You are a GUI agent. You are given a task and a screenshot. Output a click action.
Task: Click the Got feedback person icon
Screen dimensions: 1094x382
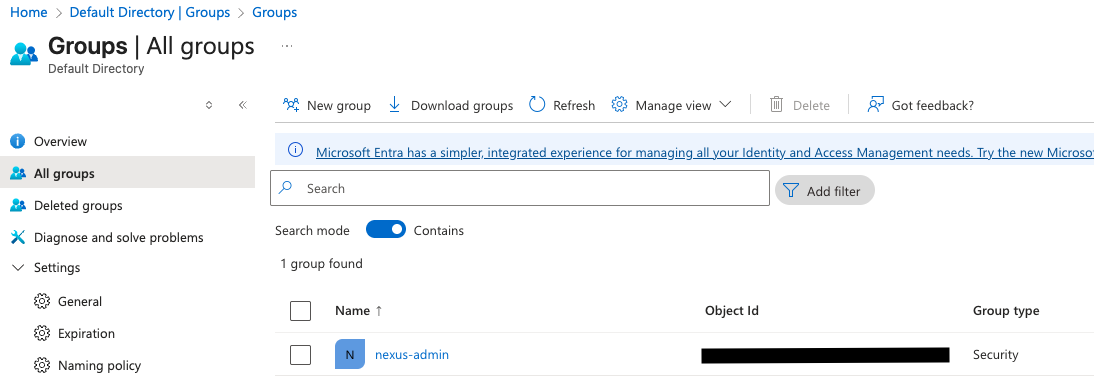click(876, 105)
